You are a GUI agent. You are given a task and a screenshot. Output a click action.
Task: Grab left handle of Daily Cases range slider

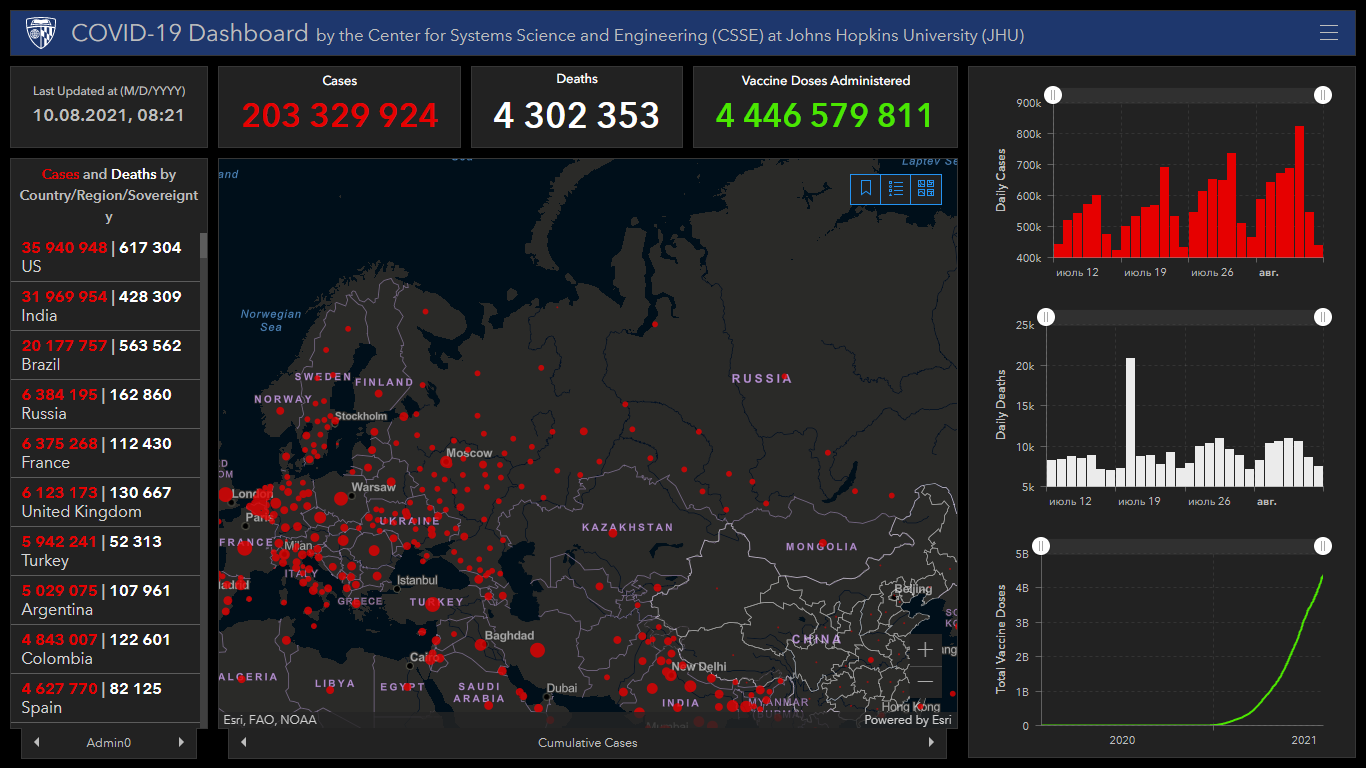pos(1053,95)
